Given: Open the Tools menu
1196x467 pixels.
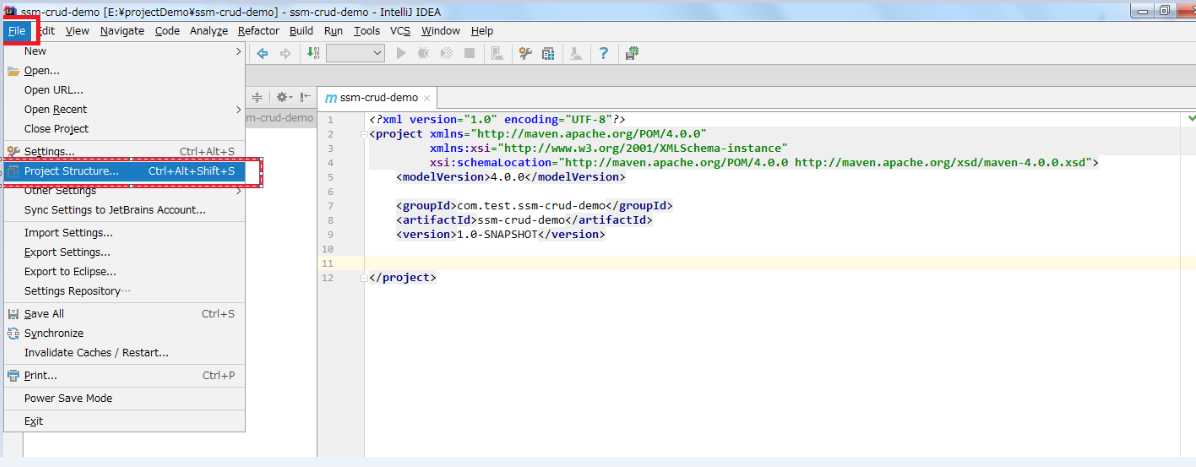Looking at the screenshot, I should coord(367,31).
